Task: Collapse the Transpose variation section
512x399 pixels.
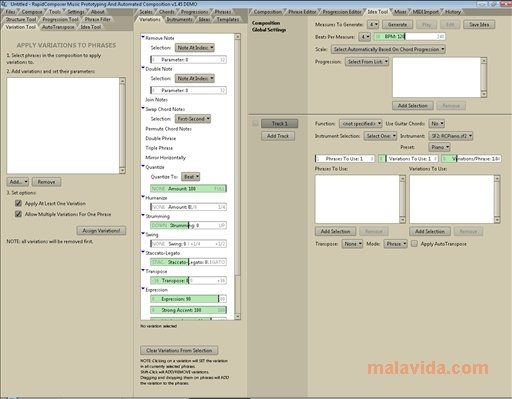Action: (x=143, y=270)
